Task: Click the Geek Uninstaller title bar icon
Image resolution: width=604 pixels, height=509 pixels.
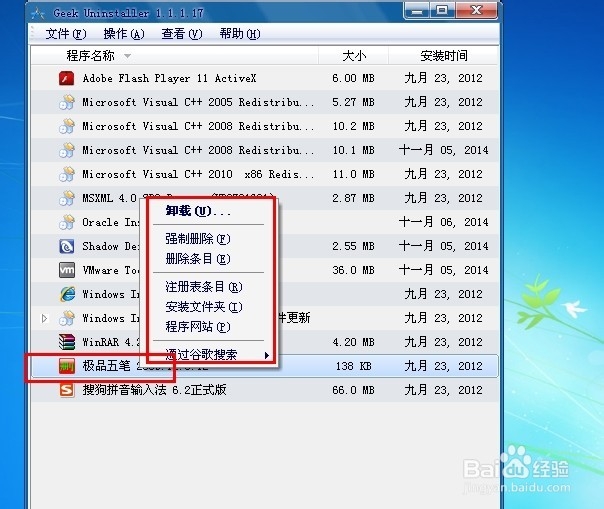Action: 38,14
